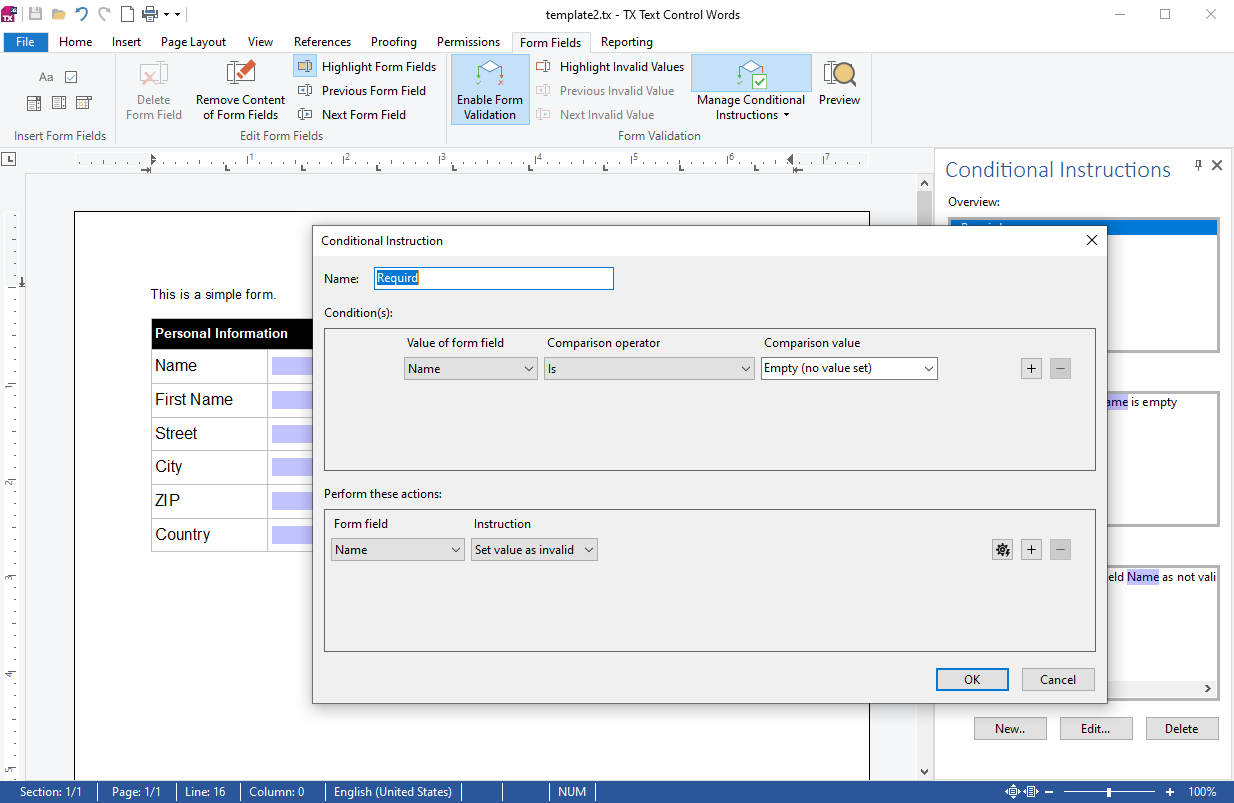Screen dimensions: 1234x803
Task: Confirm dialog with OK button
Action: click(972, 679)
